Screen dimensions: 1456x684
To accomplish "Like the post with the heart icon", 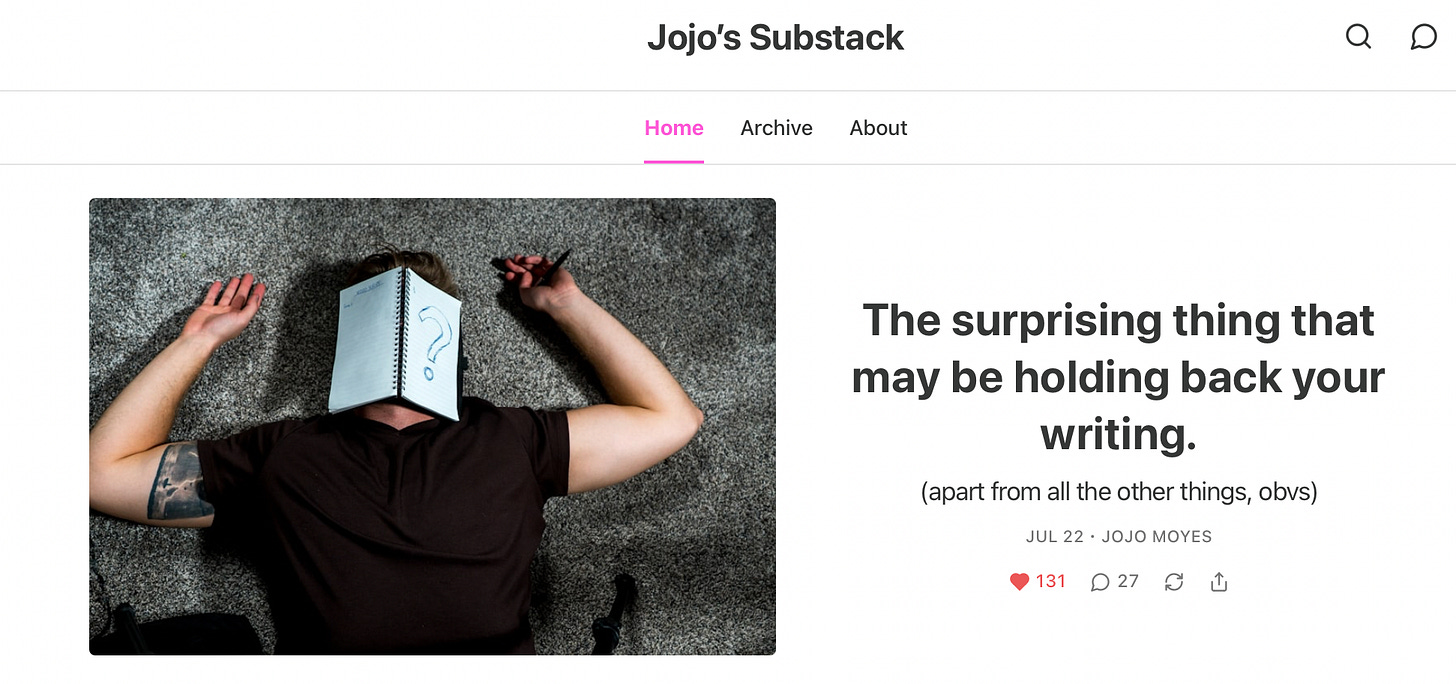I will [x=1019, y=582].
